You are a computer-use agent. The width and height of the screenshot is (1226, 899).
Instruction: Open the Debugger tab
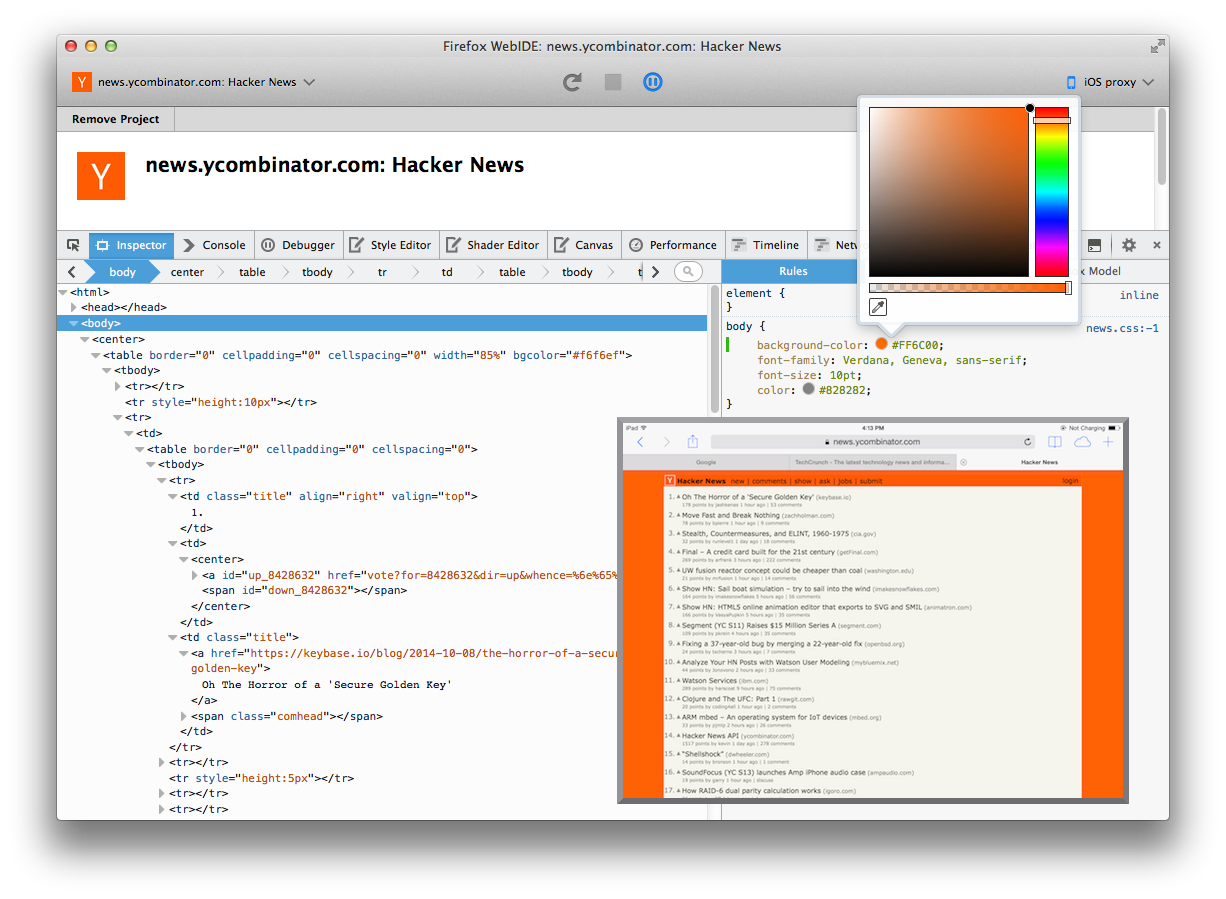[299, 245]
